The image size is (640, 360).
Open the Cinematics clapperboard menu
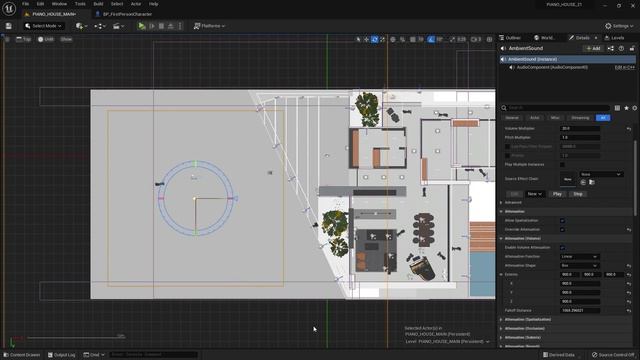(118, 26)
